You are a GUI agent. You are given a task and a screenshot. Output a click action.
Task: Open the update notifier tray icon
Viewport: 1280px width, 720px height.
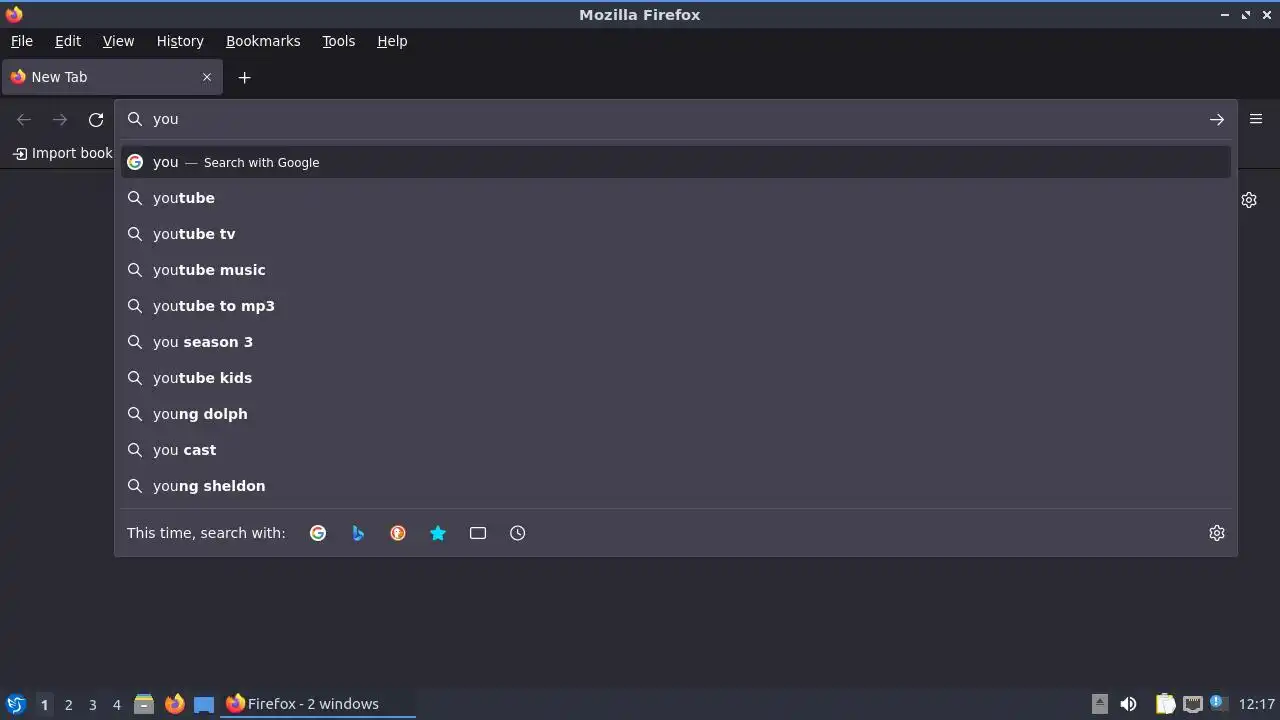point(1218,704)
